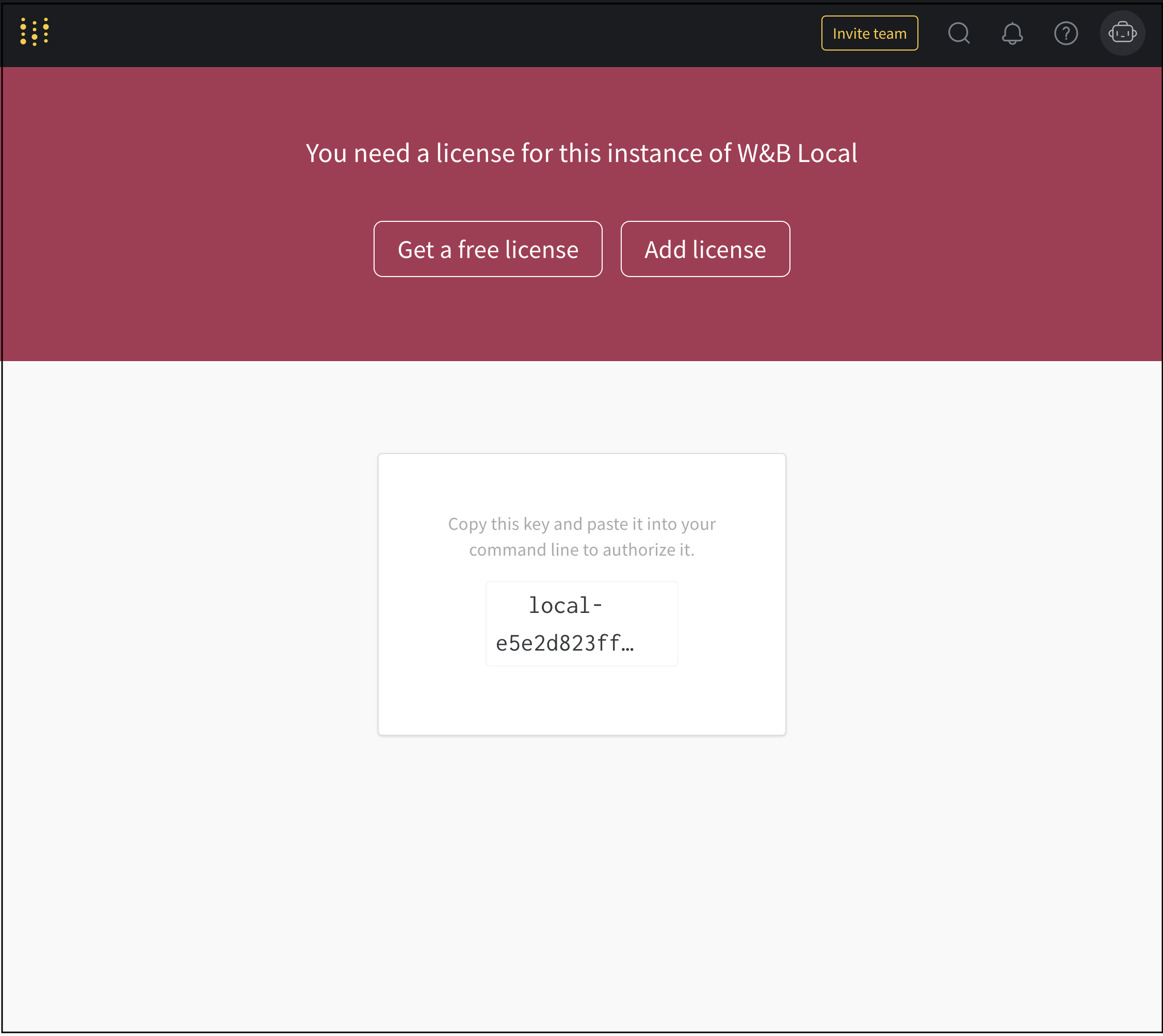Click "W&B Local" in the banner heading
Viewport: 1163px width, 1036px height.
click(797, 153)
